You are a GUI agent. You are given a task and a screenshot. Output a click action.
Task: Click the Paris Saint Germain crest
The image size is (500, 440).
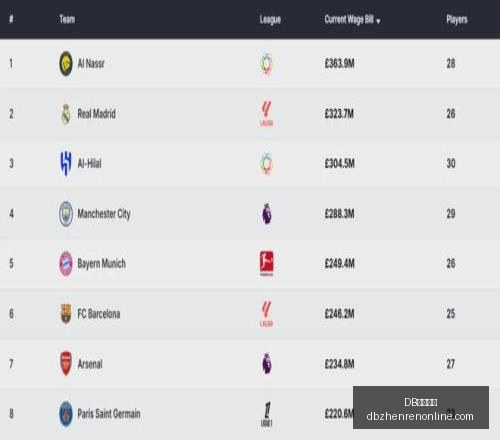(x=66, y=414)
